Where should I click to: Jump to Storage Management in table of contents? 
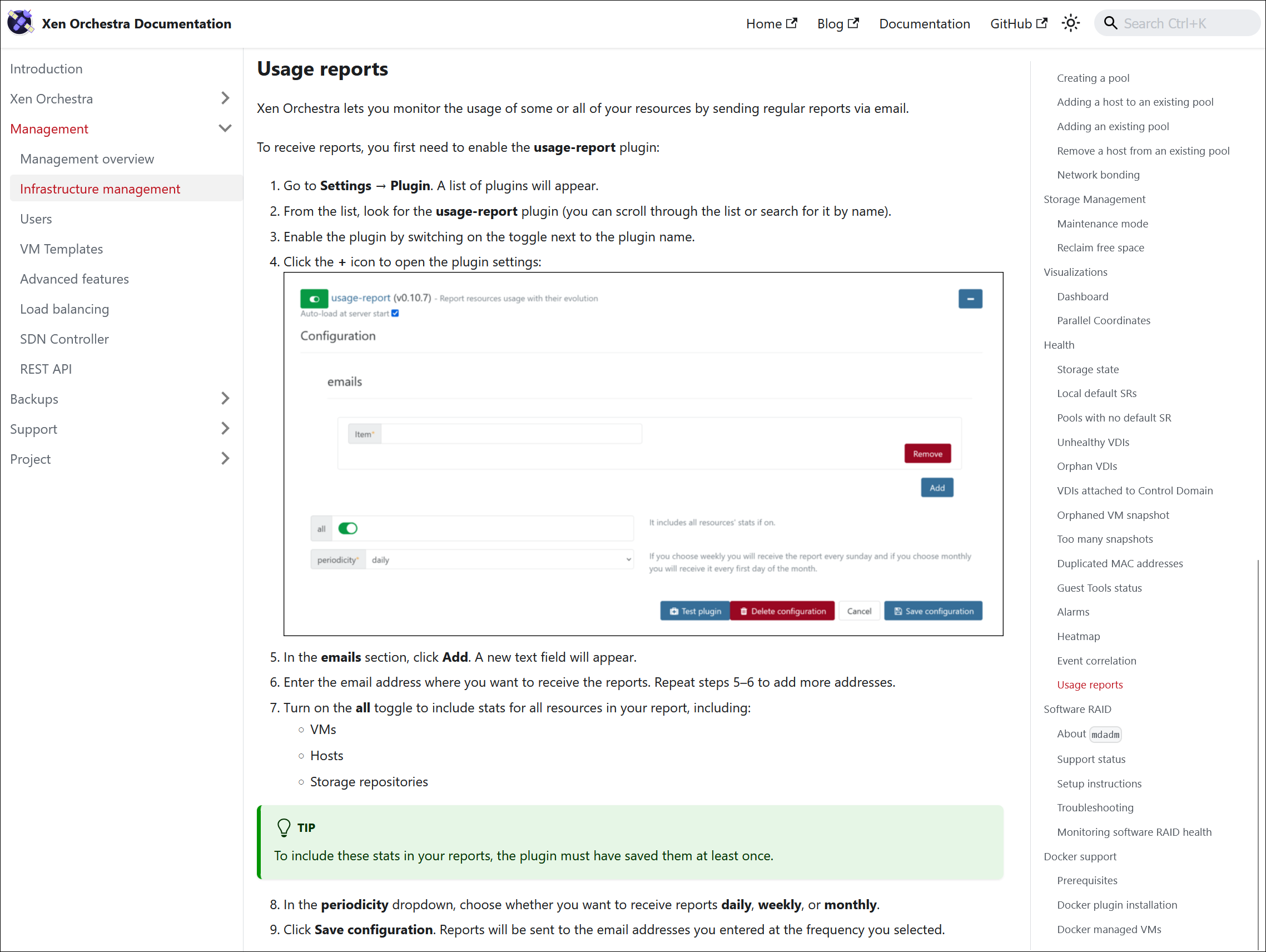[1094, 199]
